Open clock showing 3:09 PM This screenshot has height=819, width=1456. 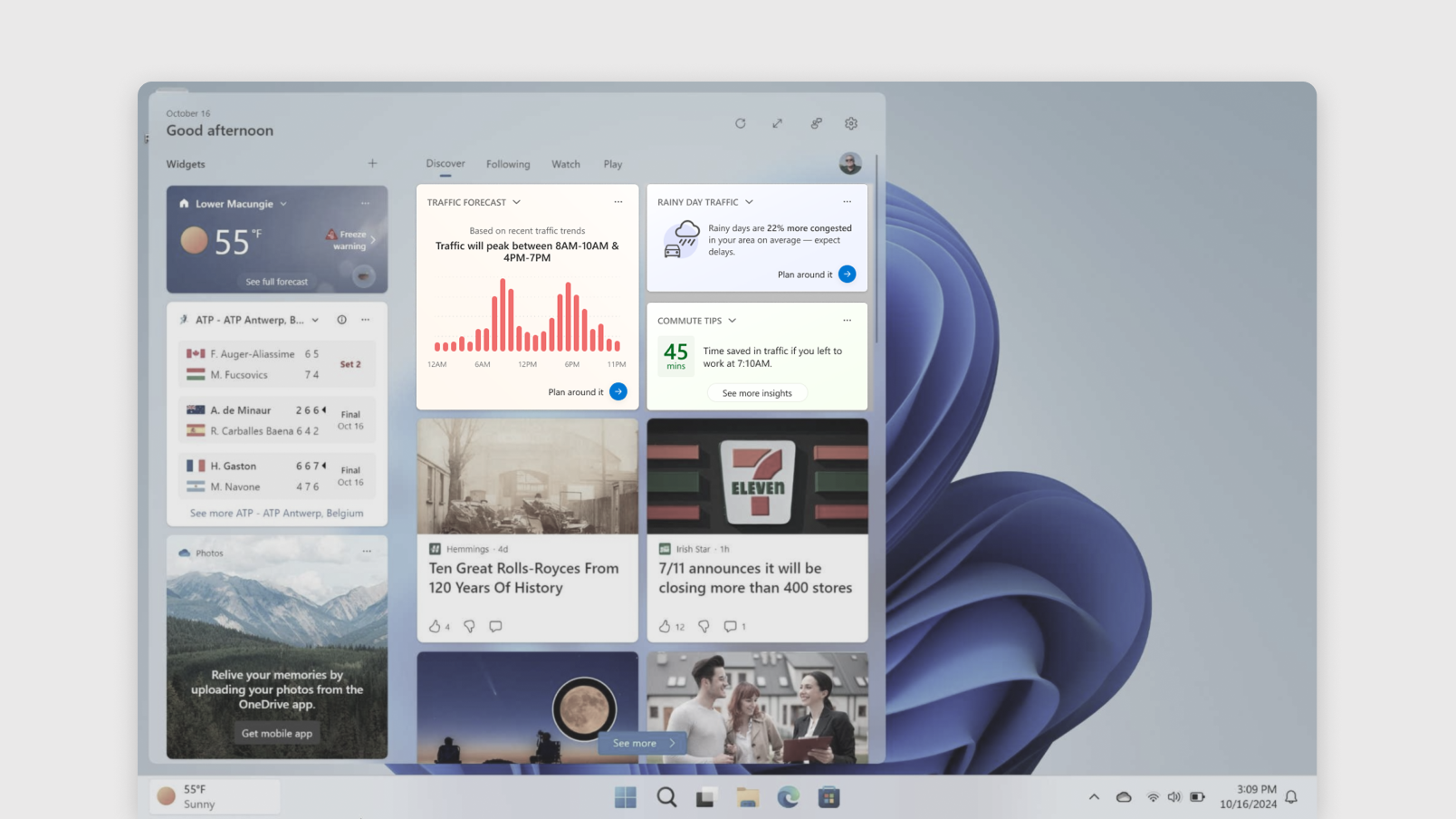coord(1248,796)
